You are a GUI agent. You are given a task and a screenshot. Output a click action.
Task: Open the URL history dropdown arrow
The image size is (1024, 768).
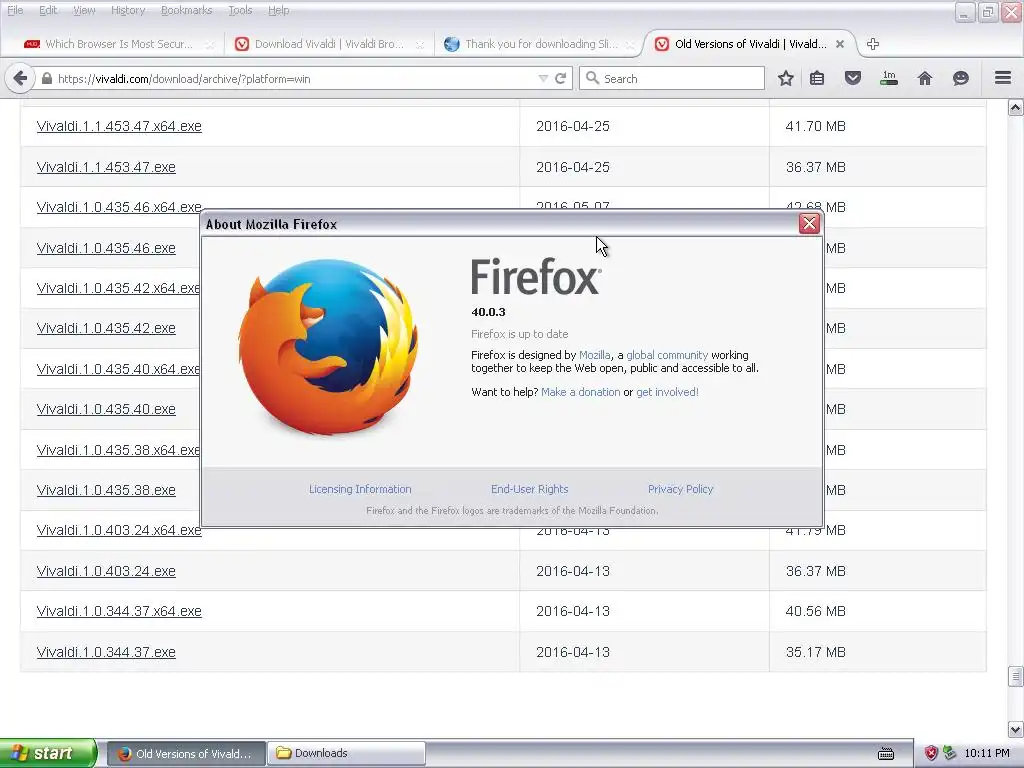(x=543, y=78)
